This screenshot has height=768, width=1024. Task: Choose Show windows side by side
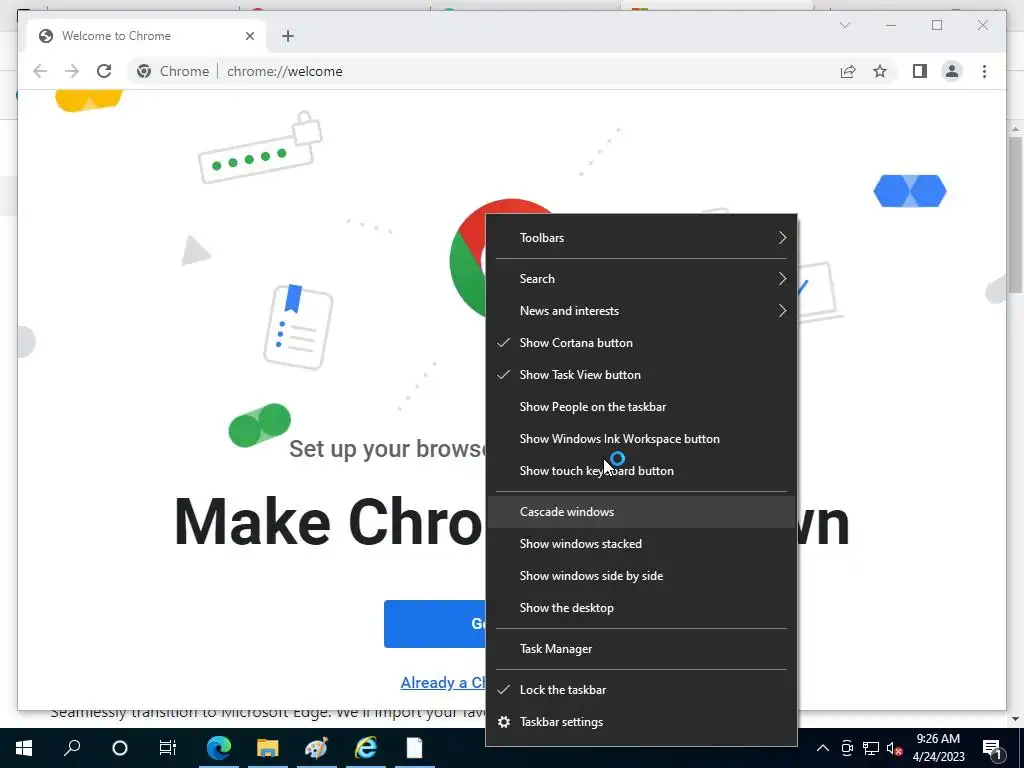coord(641,576)
